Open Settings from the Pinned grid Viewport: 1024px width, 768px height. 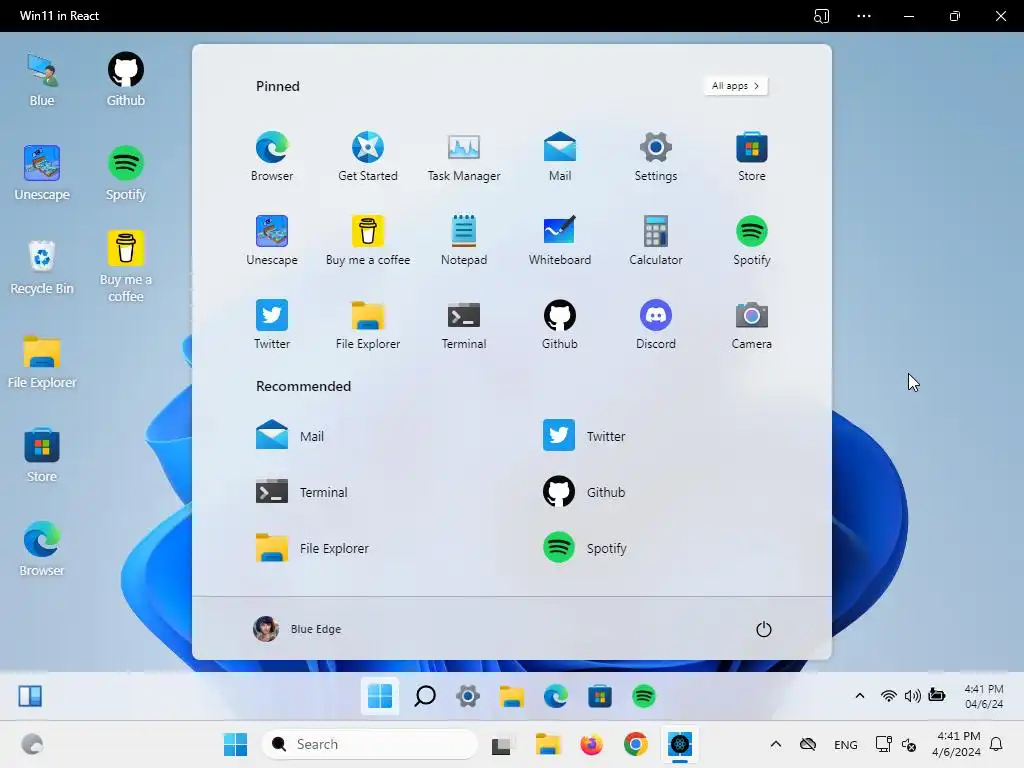[656, 157]
